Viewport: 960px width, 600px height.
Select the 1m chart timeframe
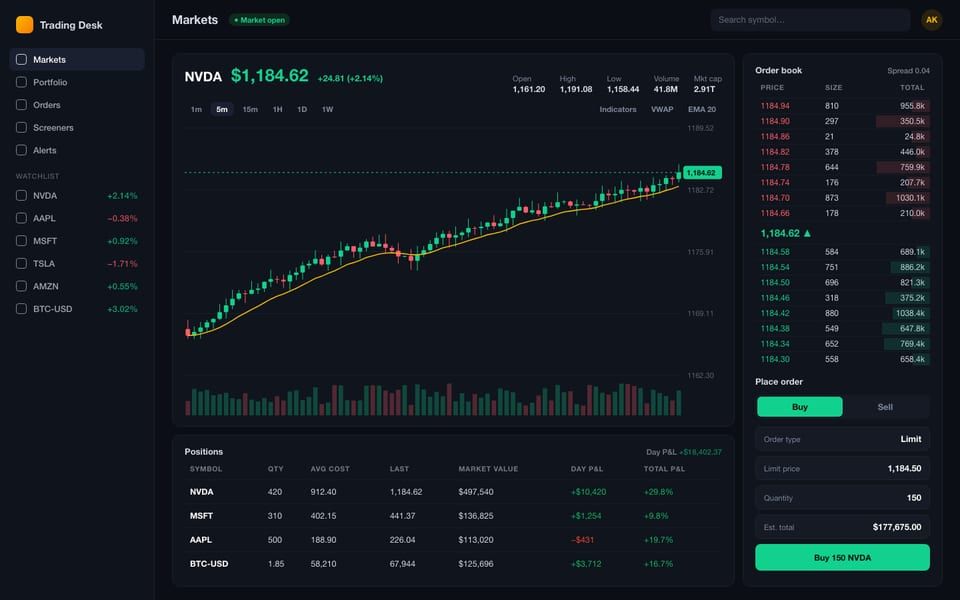tap(196, 109)
